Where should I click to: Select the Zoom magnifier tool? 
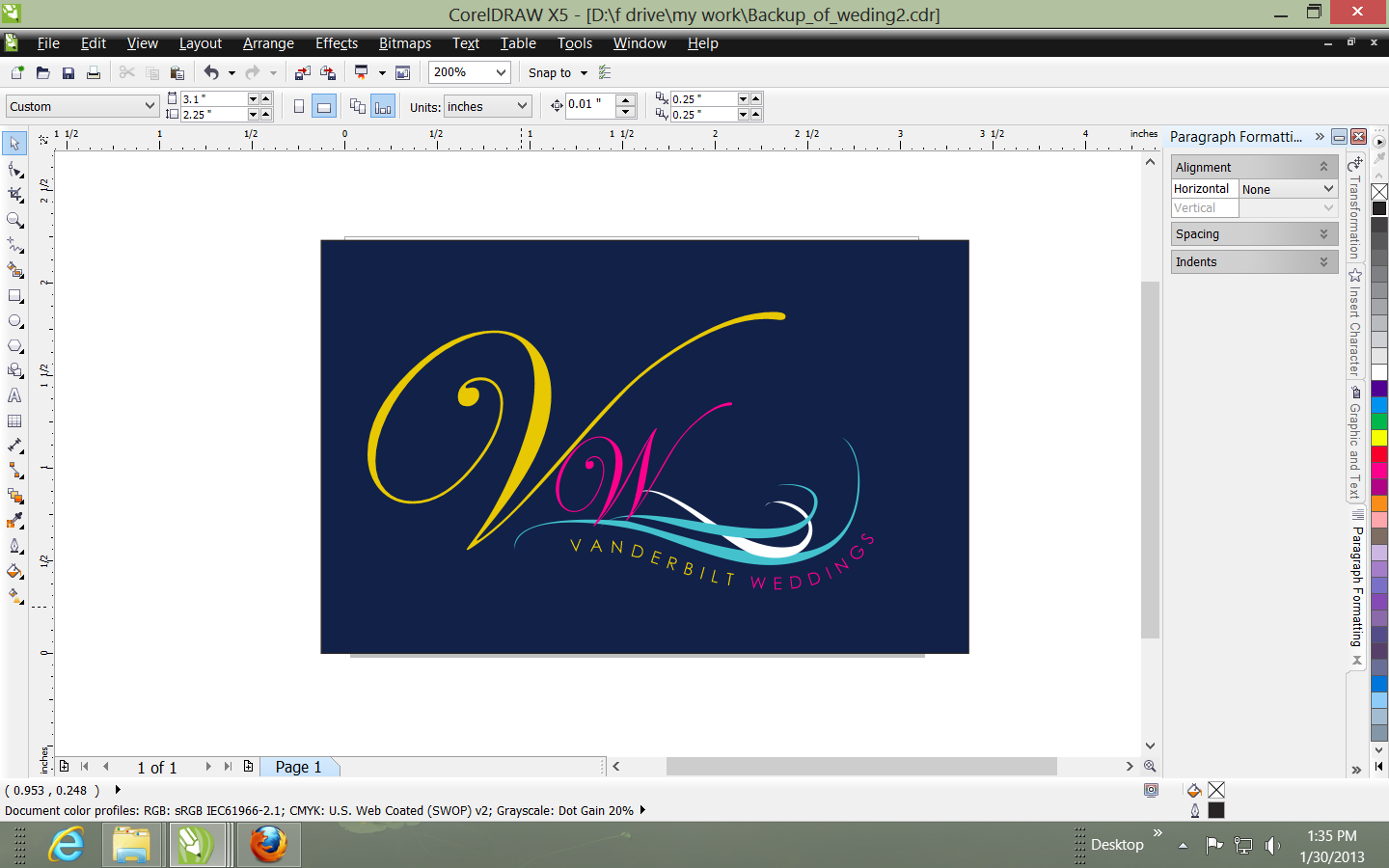coord(14,220)
